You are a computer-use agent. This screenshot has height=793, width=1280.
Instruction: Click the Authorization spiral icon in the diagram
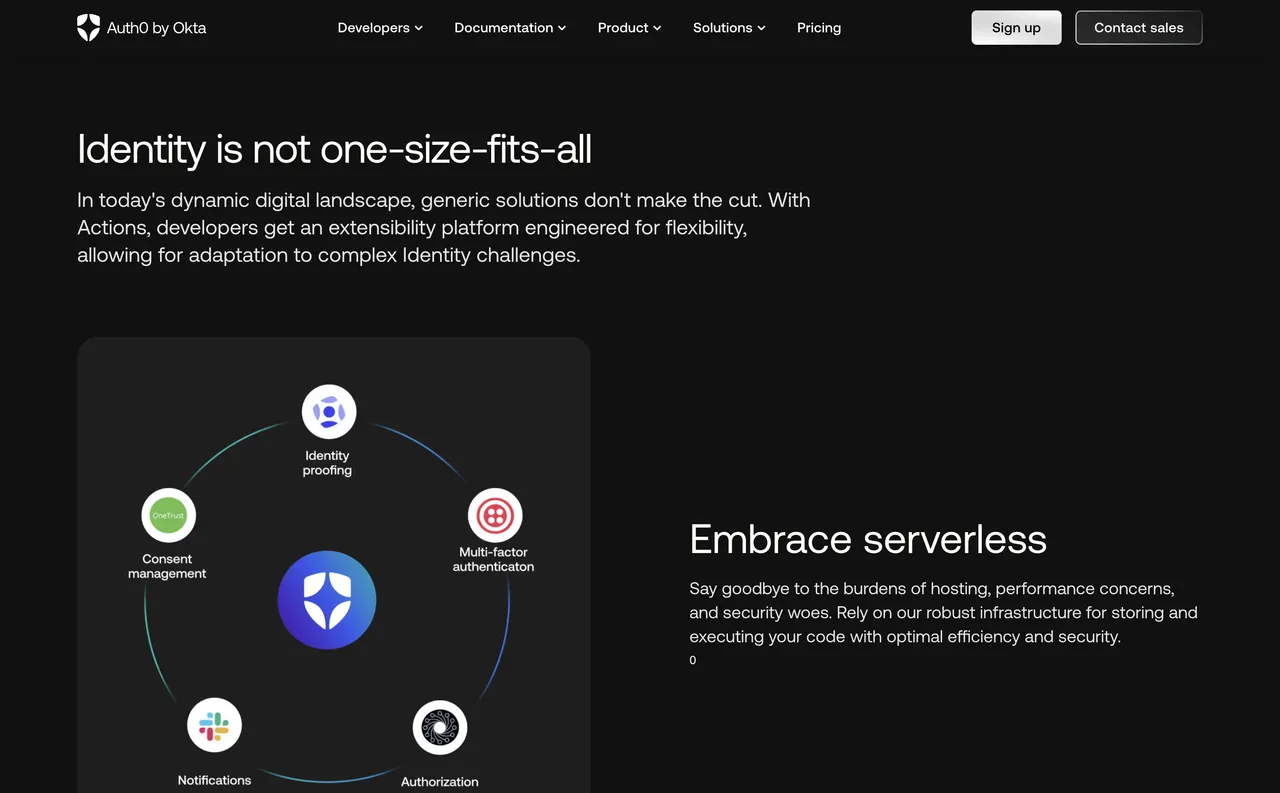(440, 727)
